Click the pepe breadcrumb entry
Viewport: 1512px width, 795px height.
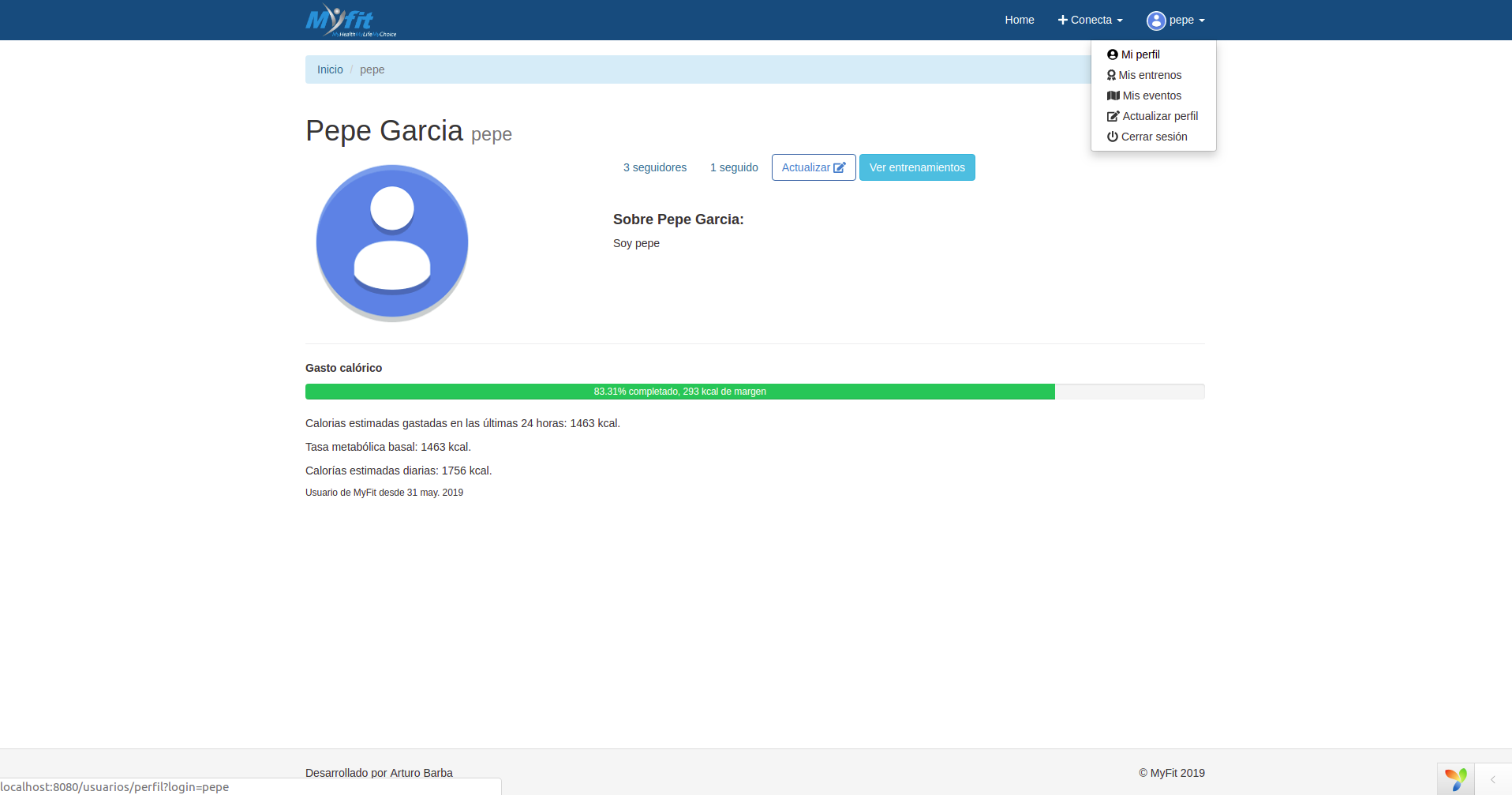pyautogui.click(x=372, y=69)
